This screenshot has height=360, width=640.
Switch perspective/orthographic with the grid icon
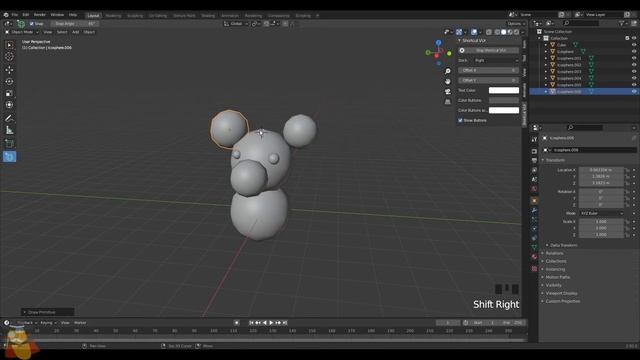[x=448, y=101]
